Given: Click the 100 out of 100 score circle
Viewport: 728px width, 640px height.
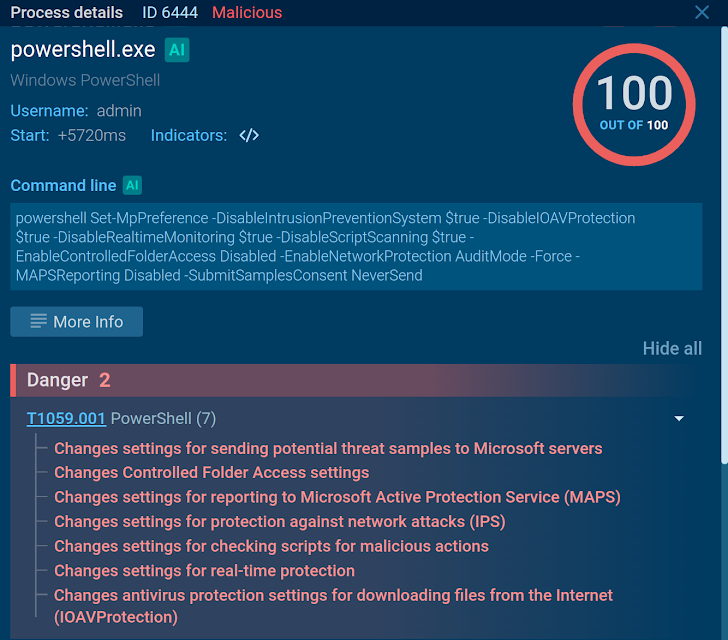Looking at the screenshot, I should (x=633, y=104).
